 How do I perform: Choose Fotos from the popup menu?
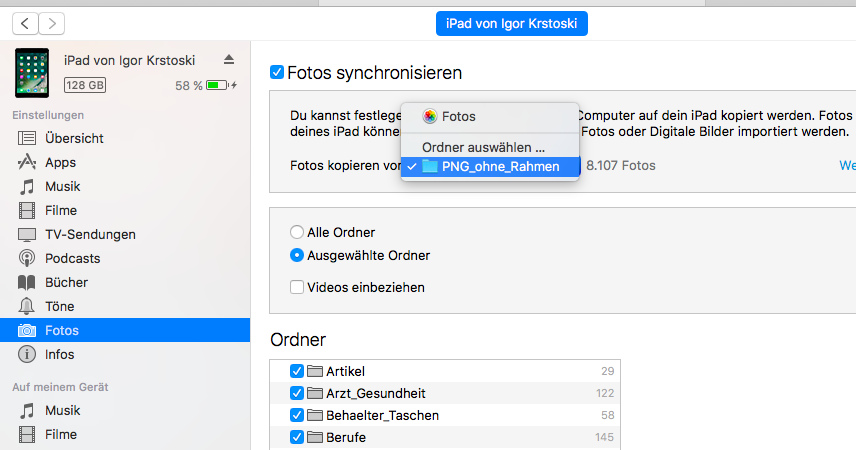click(x=458, y=116)
